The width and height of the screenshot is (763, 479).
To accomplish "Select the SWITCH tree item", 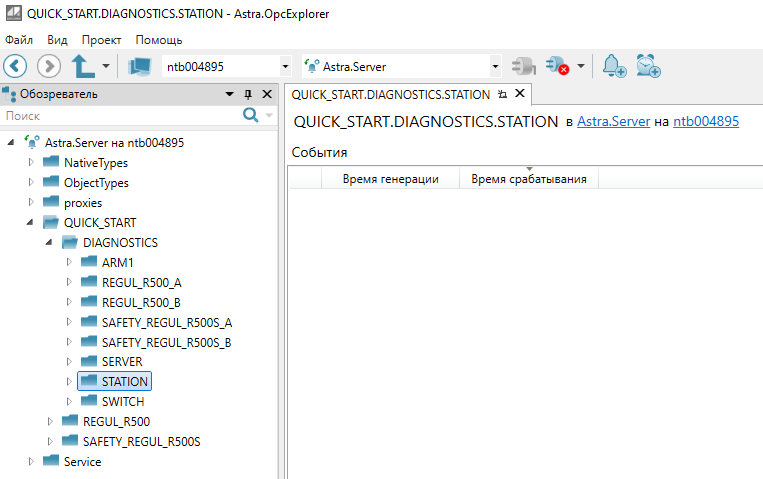I will click(x=122, y=401).
